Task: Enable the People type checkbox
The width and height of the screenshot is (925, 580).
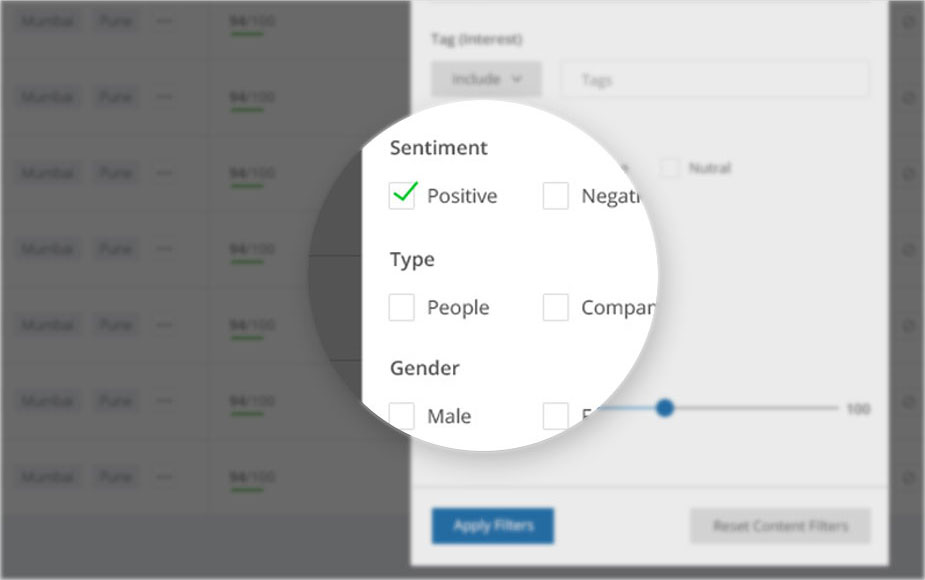Action: pyautogui.click(x=402, y=307)
